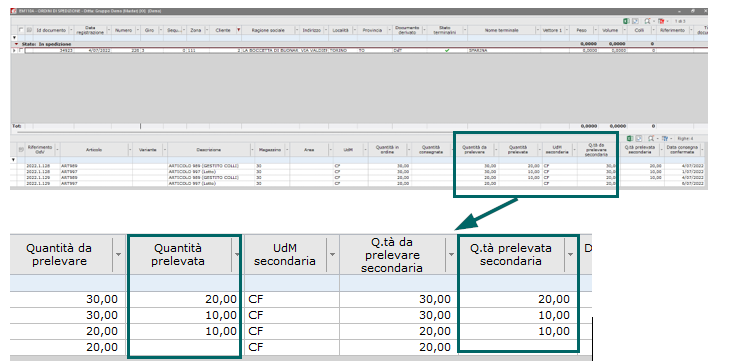This screenshot has width=740, height=361.
Task: Export lower grid to Excel icon
Action: click(630, 138)
